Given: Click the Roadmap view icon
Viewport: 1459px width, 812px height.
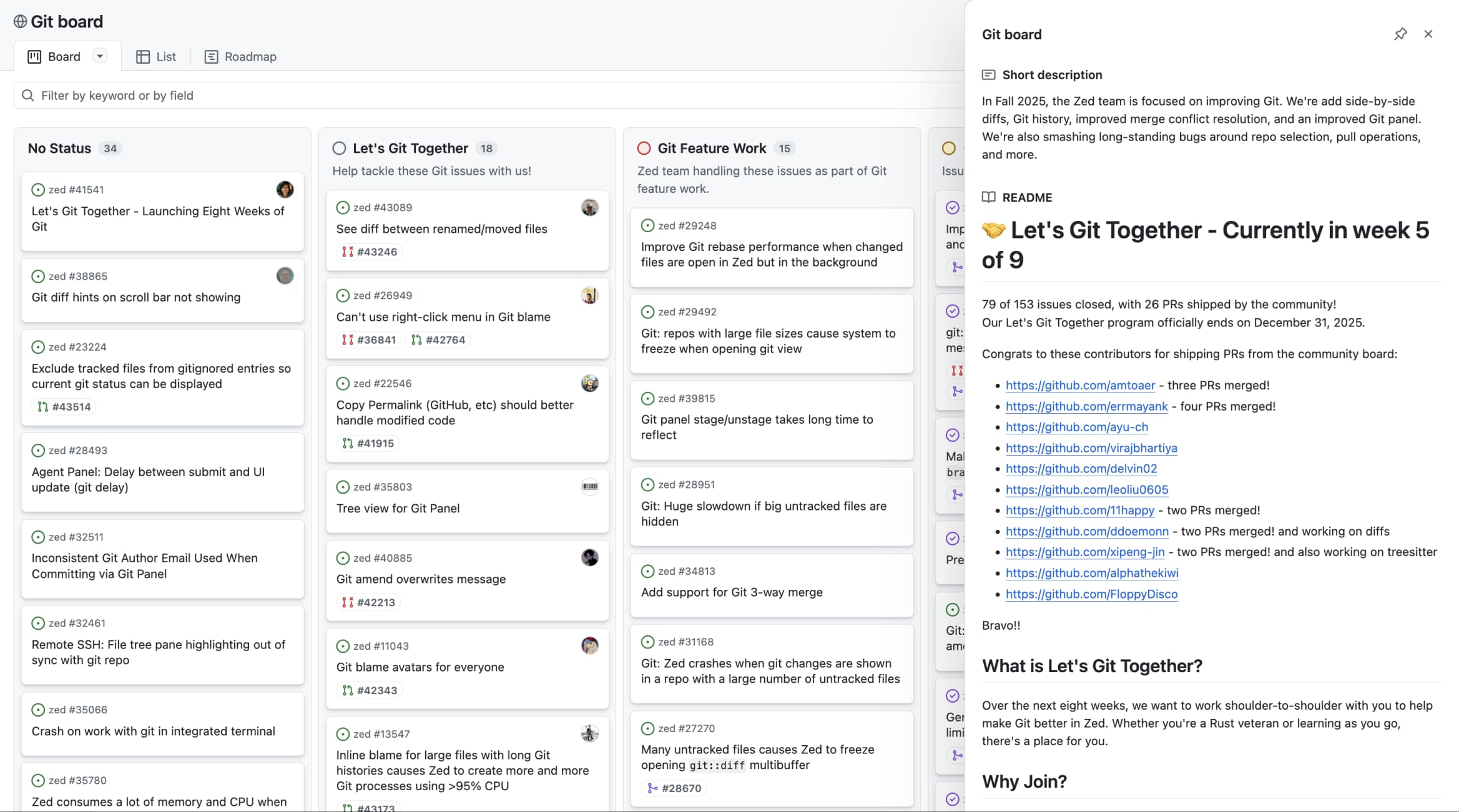Looking at the screenshot, I should (212, 56).
